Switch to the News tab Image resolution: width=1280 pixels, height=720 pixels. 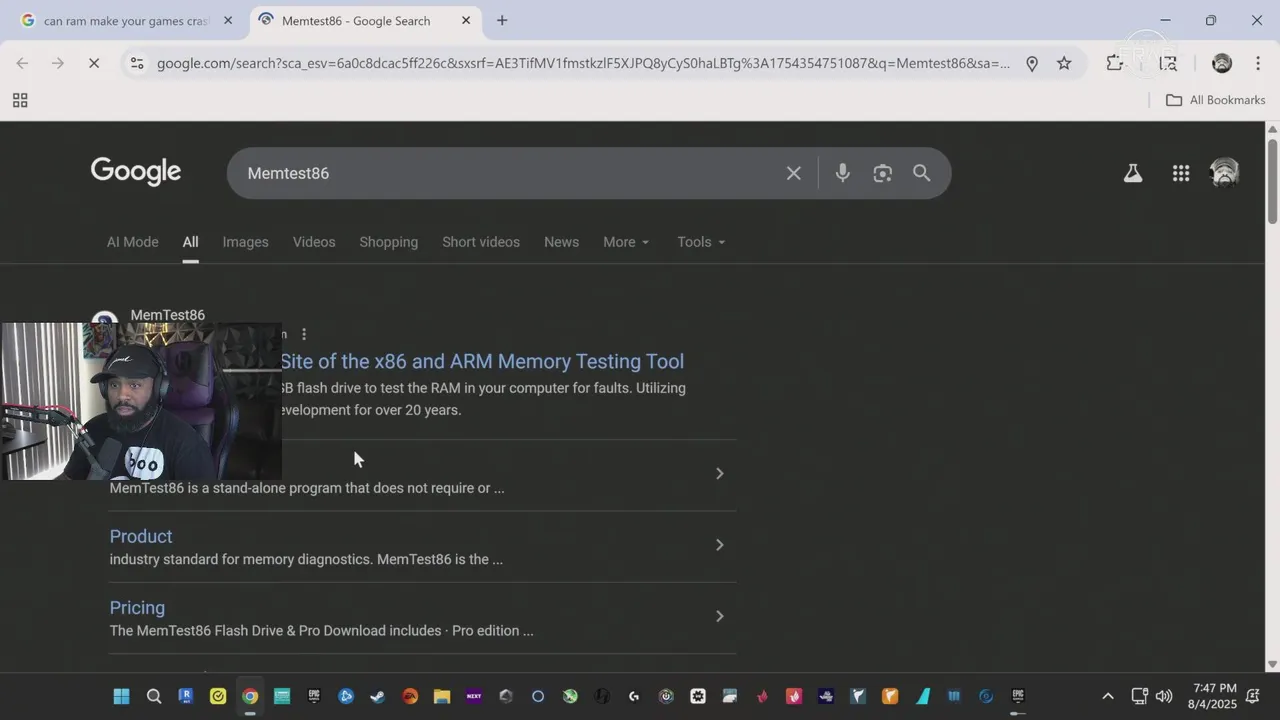click(x=561, y=242)
